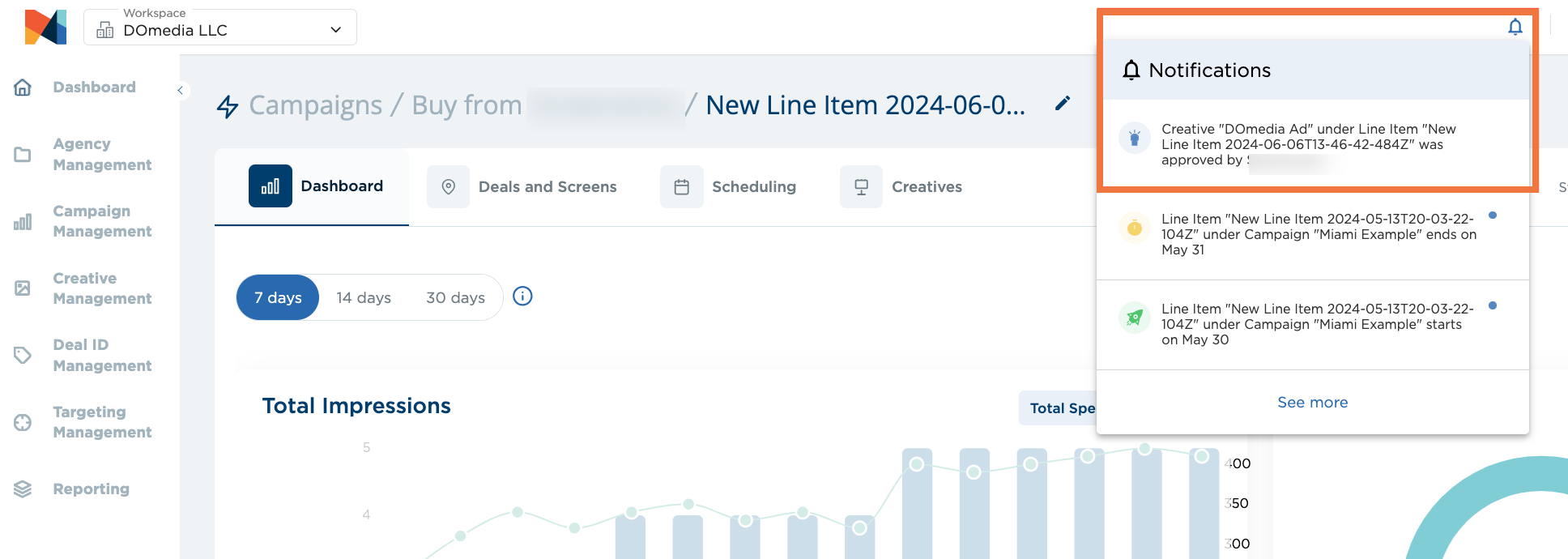Open Creative Management in sidebar
Image resolution: width=1568 pixels, height=559 pixels.
102,288
